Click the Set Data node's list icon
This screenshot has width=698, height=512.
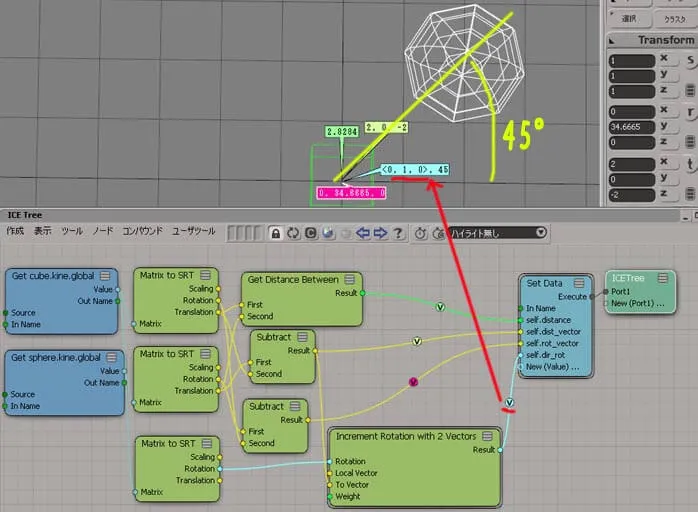[579, 283]
